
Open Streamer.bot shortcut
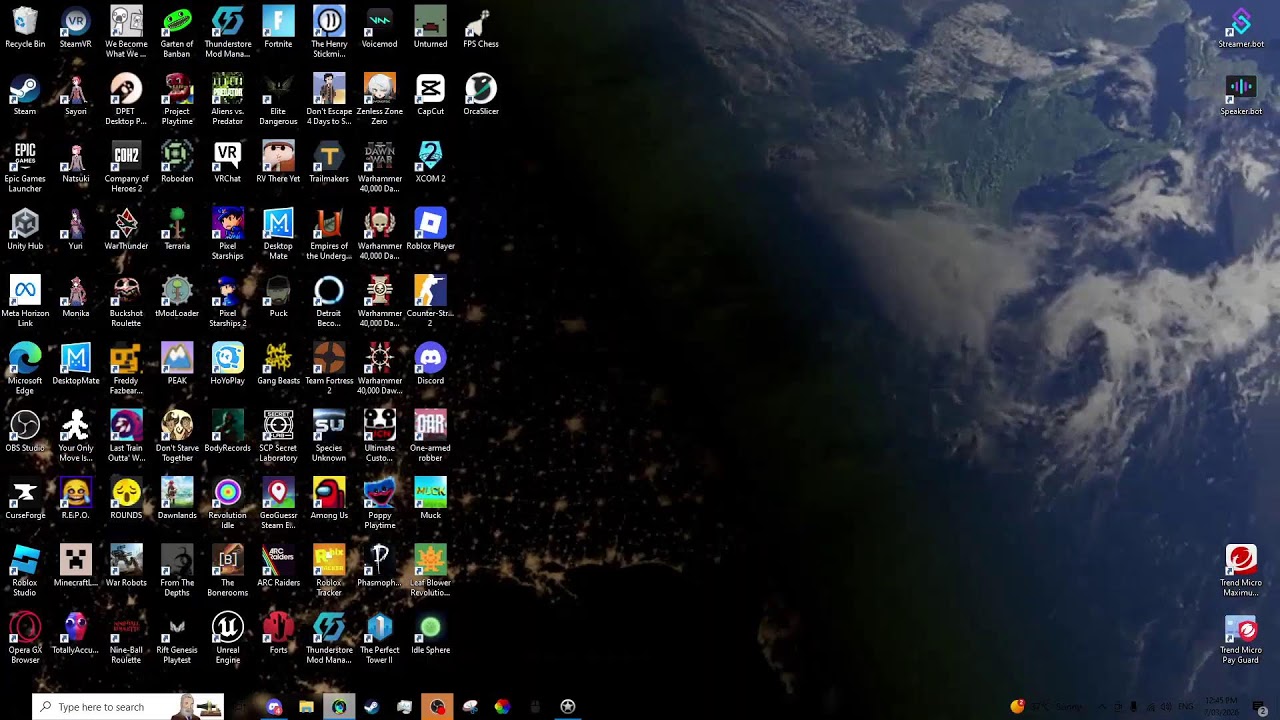[1241, 28]
